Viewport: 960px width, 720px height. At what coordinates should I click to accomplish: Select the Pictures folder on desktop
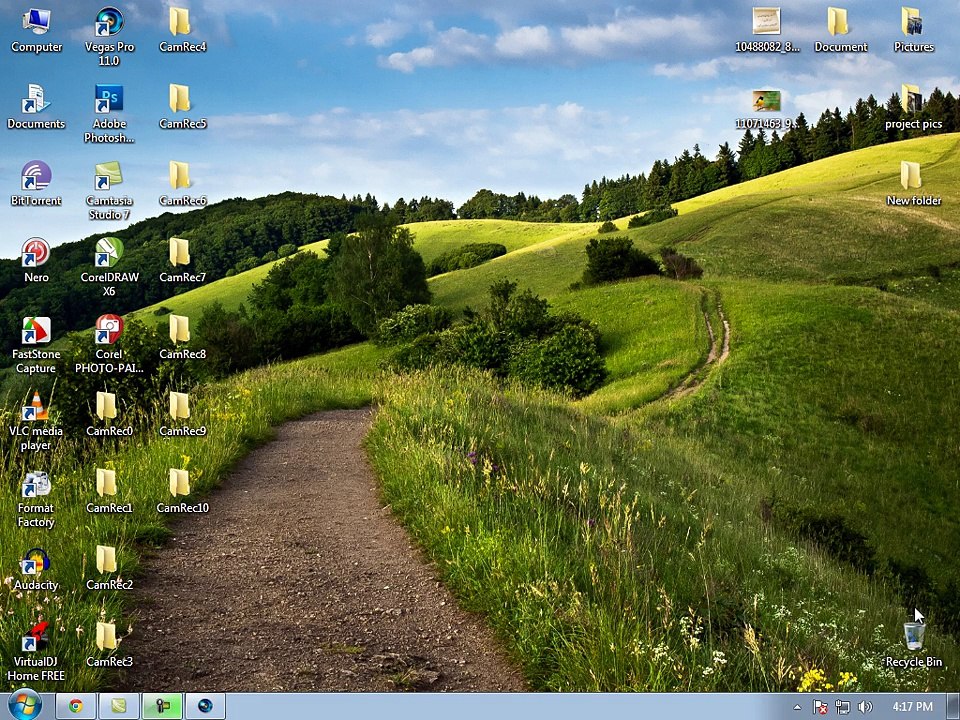[913, 31]
